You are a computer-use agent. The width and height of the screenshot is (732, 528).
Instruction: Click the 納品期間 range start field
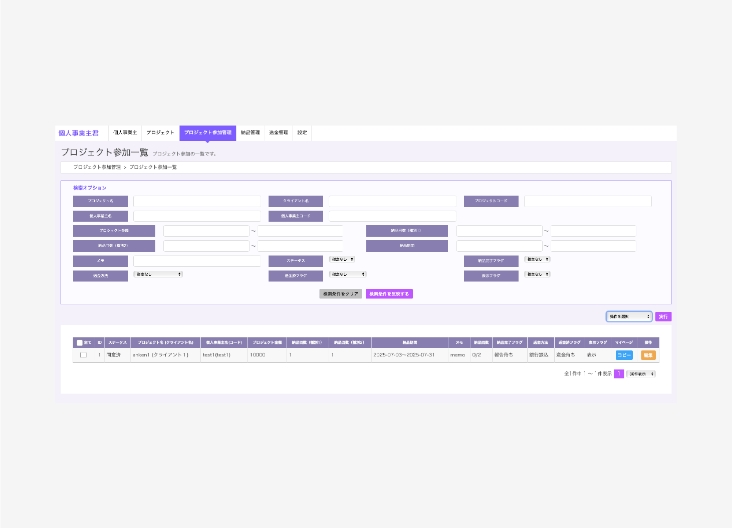coord(499,246)
